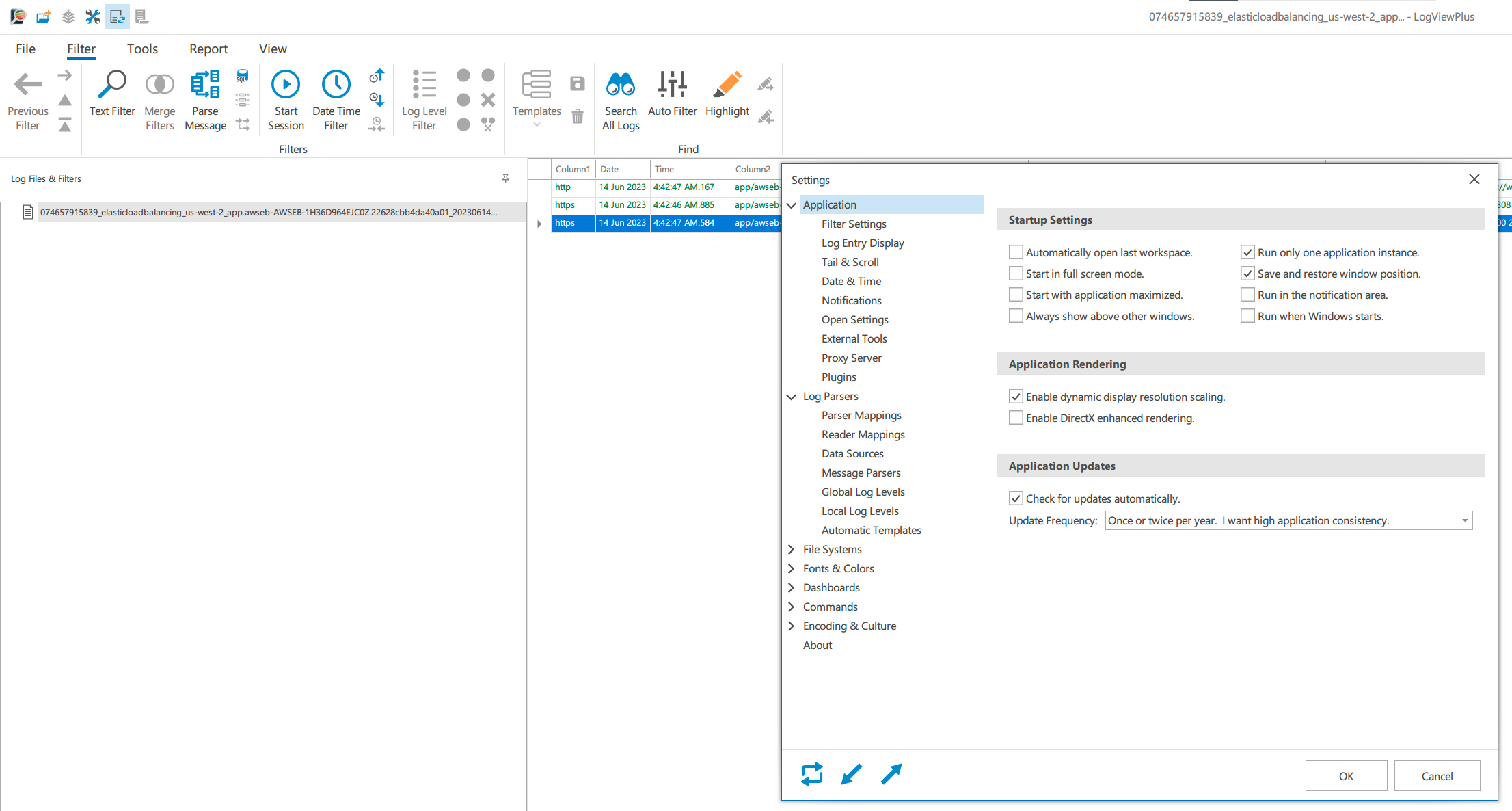Tick Start with application maximized
Viewport: 1512px width, 811px height.
1016,295
